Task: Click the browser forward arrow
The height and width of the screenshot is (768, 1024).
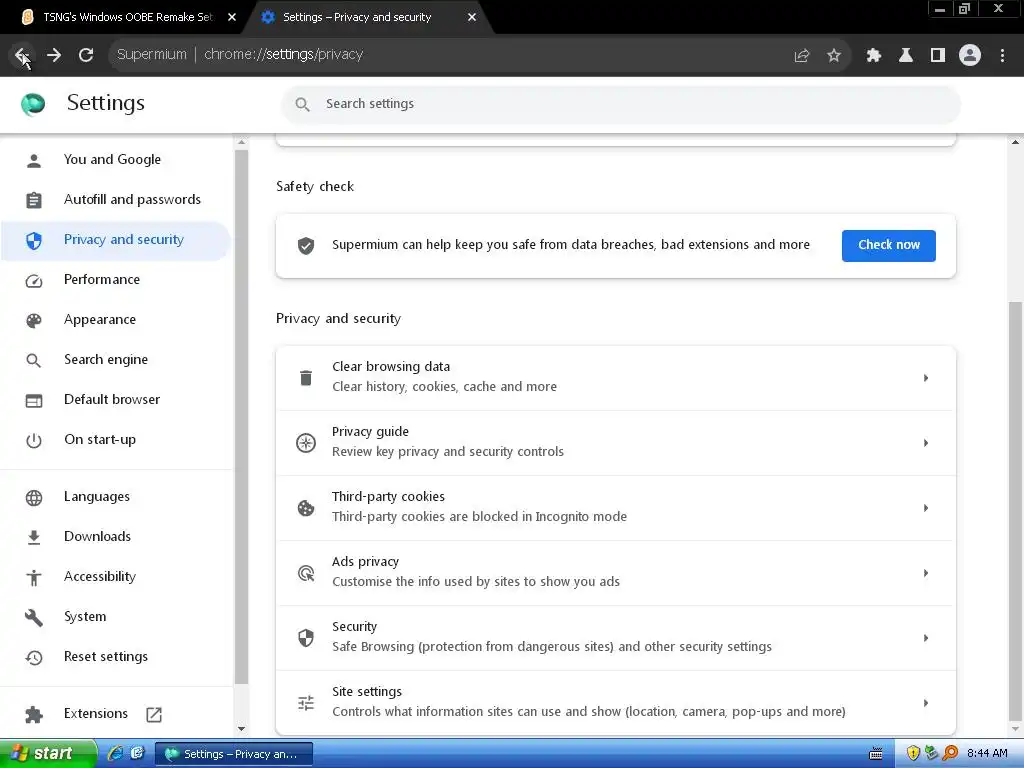Action: click(54, 55)
